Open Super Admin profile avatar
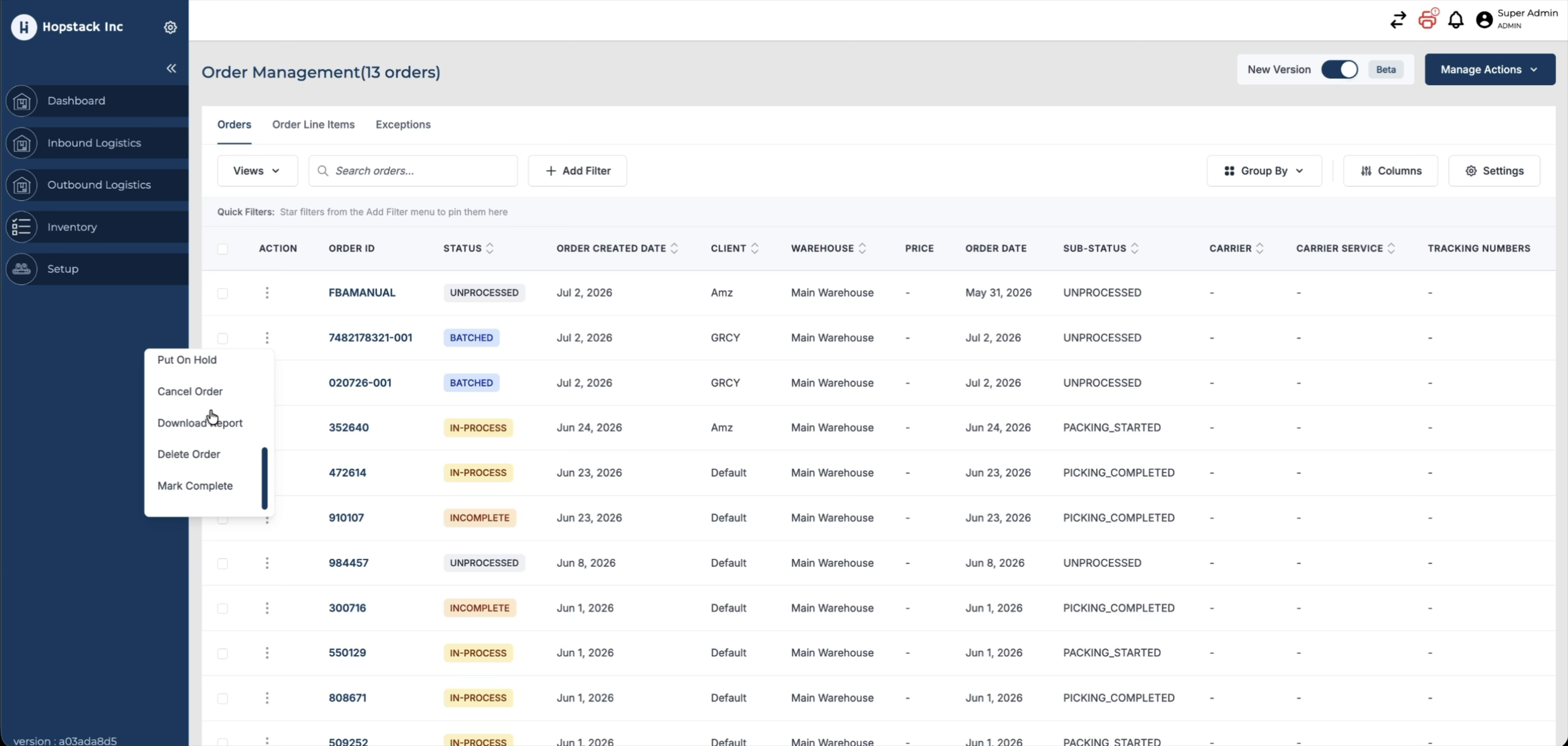Screen dimensions: 1568x746 pos(1484,20)
